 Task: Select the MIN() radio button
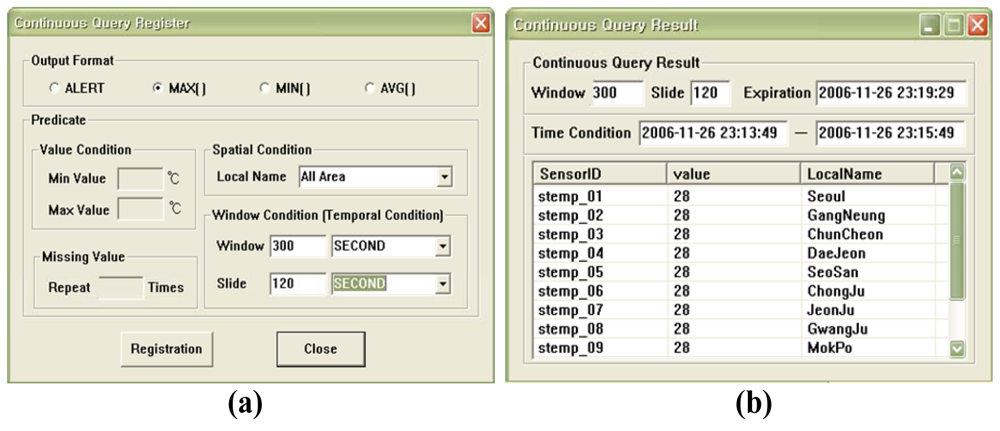tap(264, 88)
